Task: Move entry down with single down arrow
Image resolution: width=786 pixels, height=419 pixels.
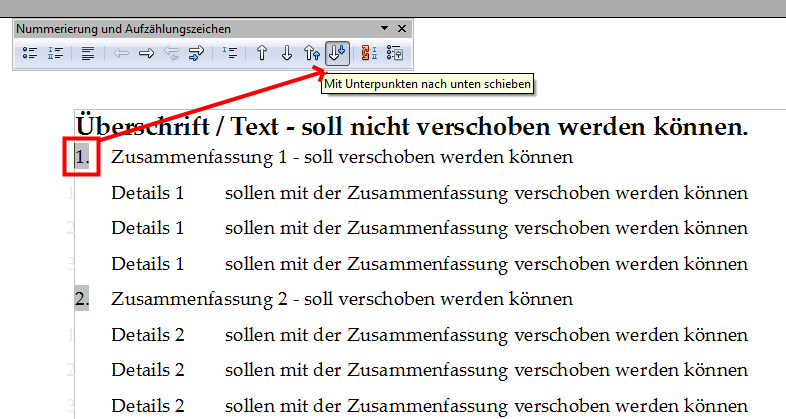Action: [x=287, y=53]
